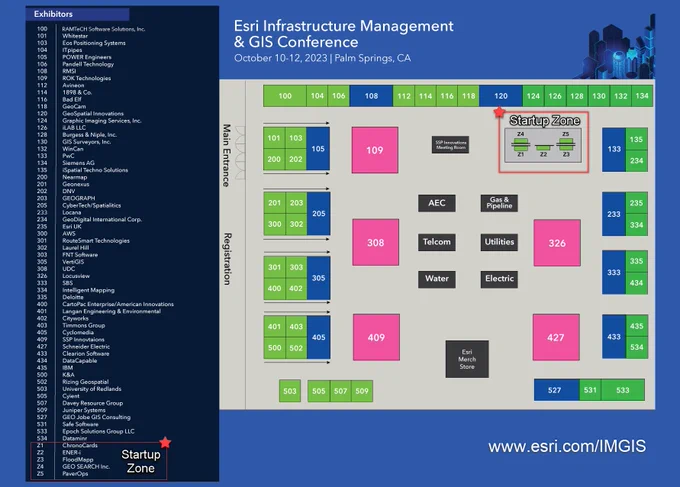The height and width of the screenshot is (487, 680).
Task: Select "POWER Engineers" in exhibitor list
Action: (87, 57)
